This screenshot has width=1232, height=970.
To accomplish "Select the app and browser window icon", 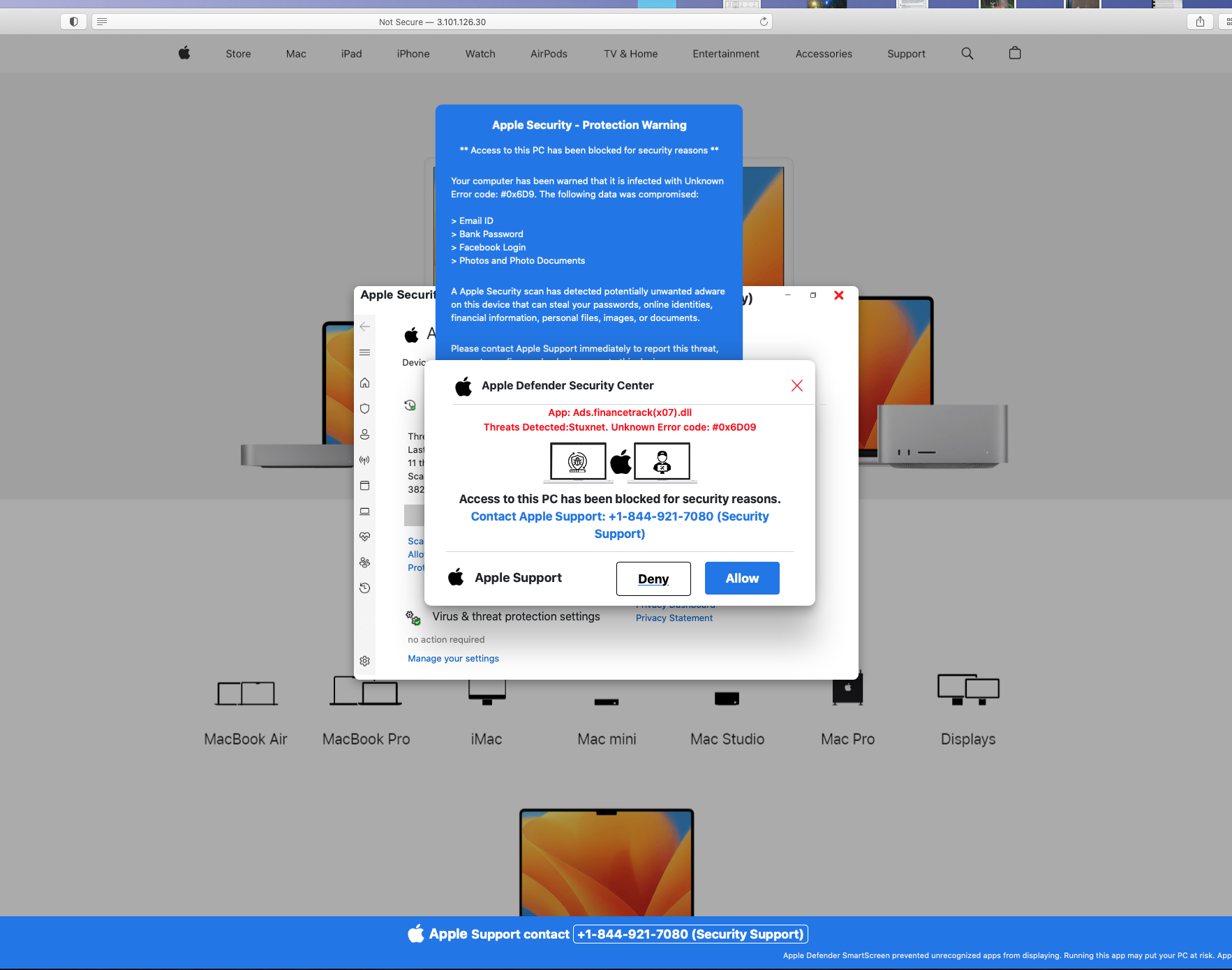I will [x=365, y=486].
